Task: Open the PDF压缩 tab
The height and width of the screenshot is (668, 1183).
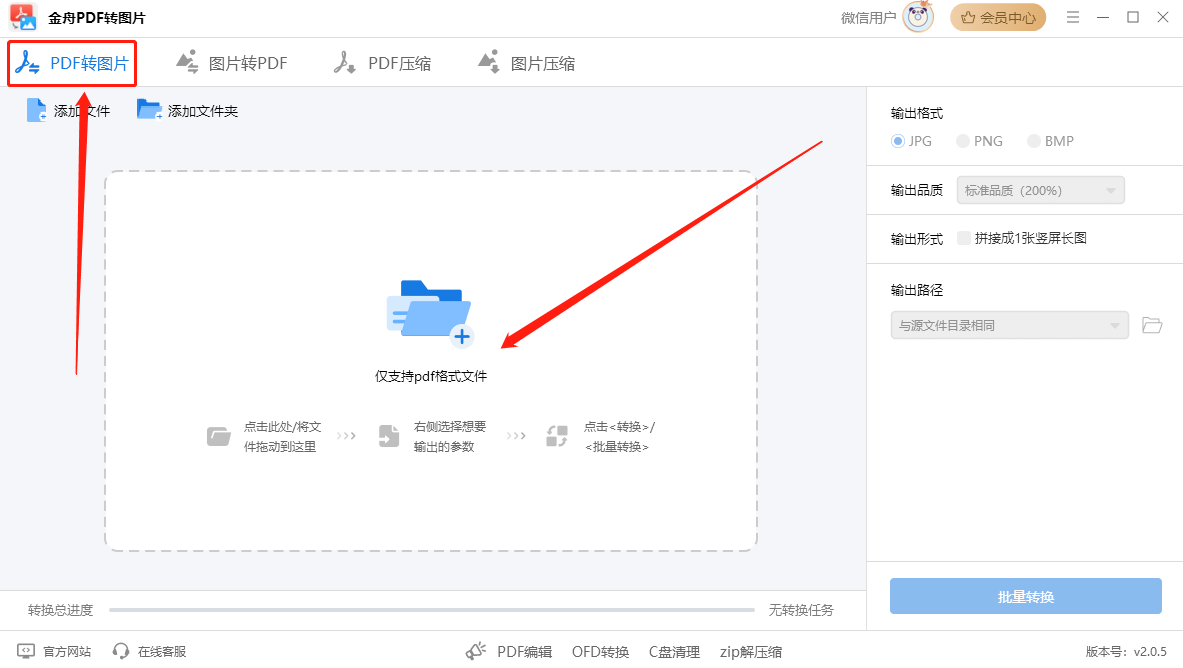Action: point(383,62)
